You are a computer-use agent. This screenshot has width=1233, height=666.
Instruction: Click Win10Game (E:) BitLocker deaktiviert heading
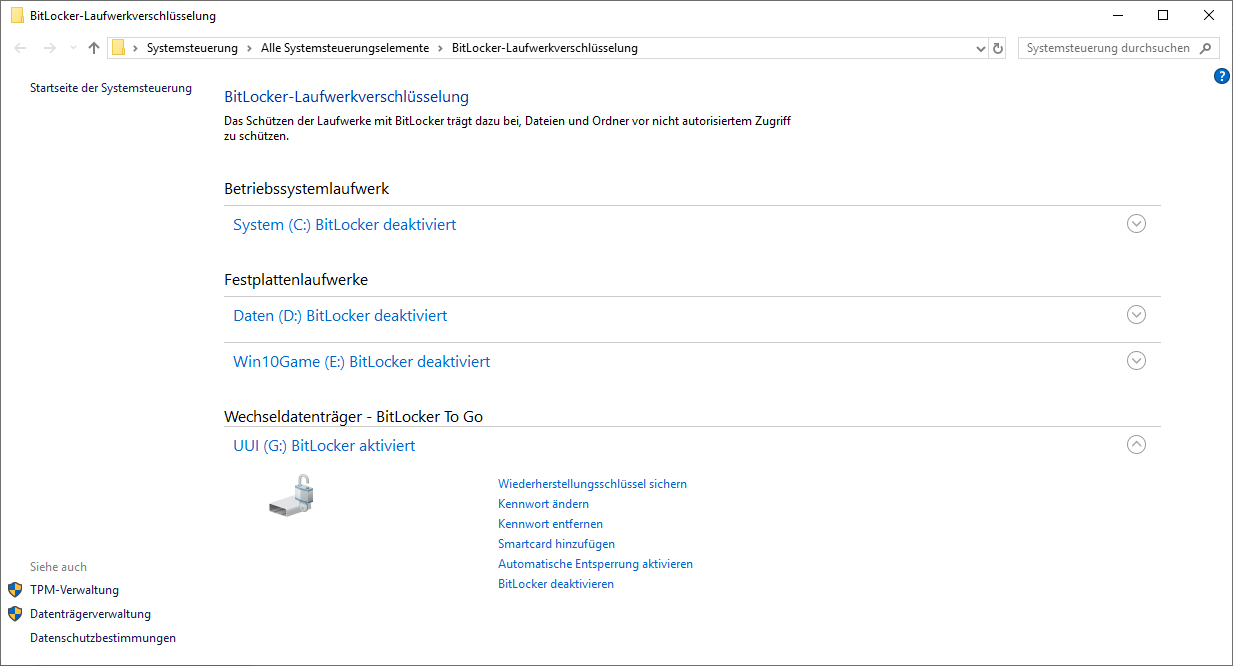click(x=361, y=362)
